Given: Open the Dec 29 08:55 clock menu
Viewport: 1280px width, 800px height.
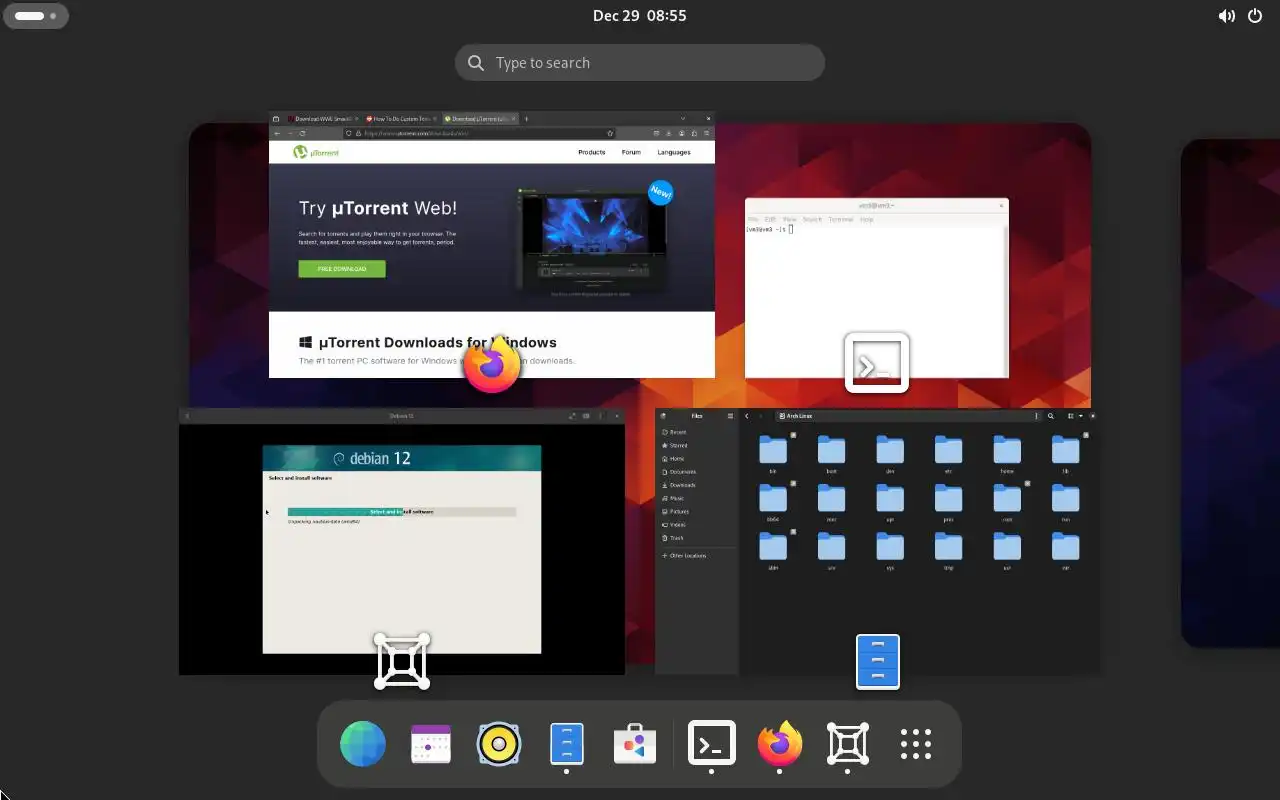Looking at the screenshot, I should pos(640,16).
